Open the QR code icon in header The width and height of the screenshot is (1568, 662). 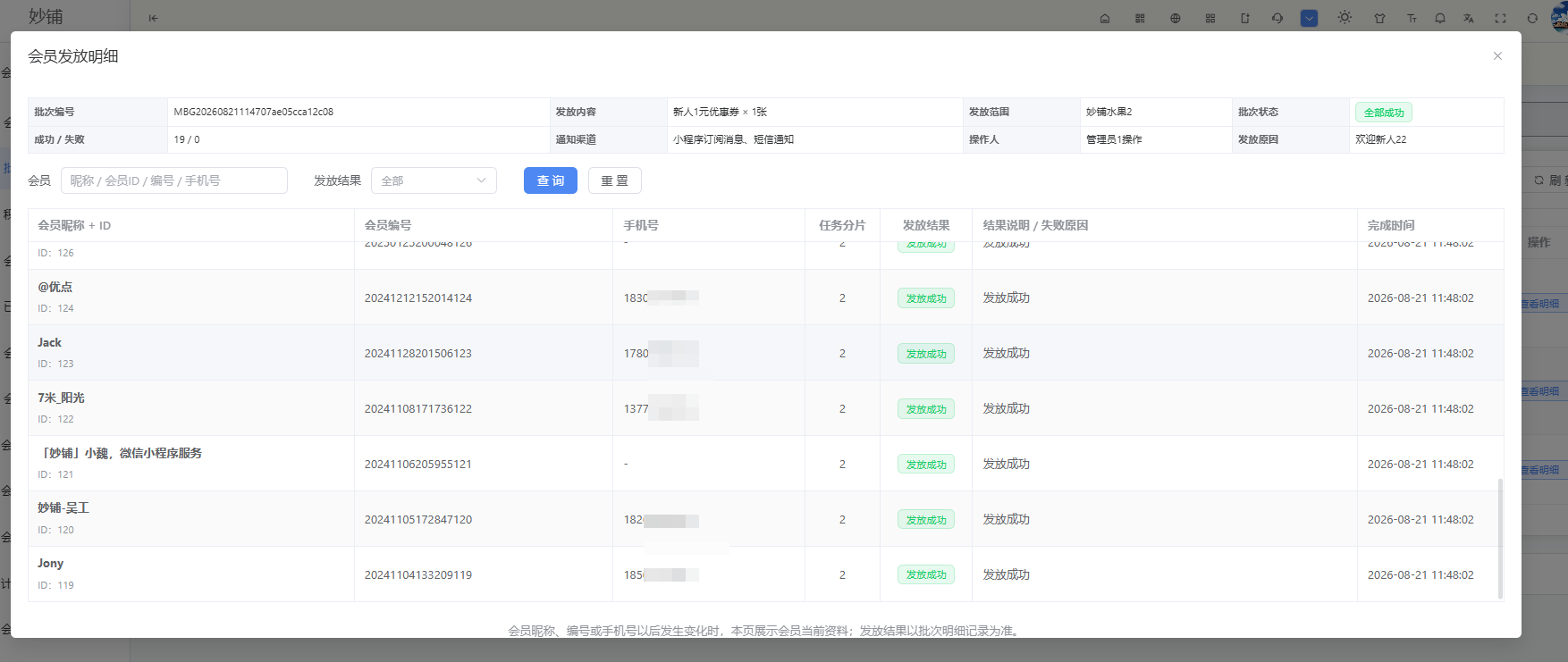point(1140,18)
